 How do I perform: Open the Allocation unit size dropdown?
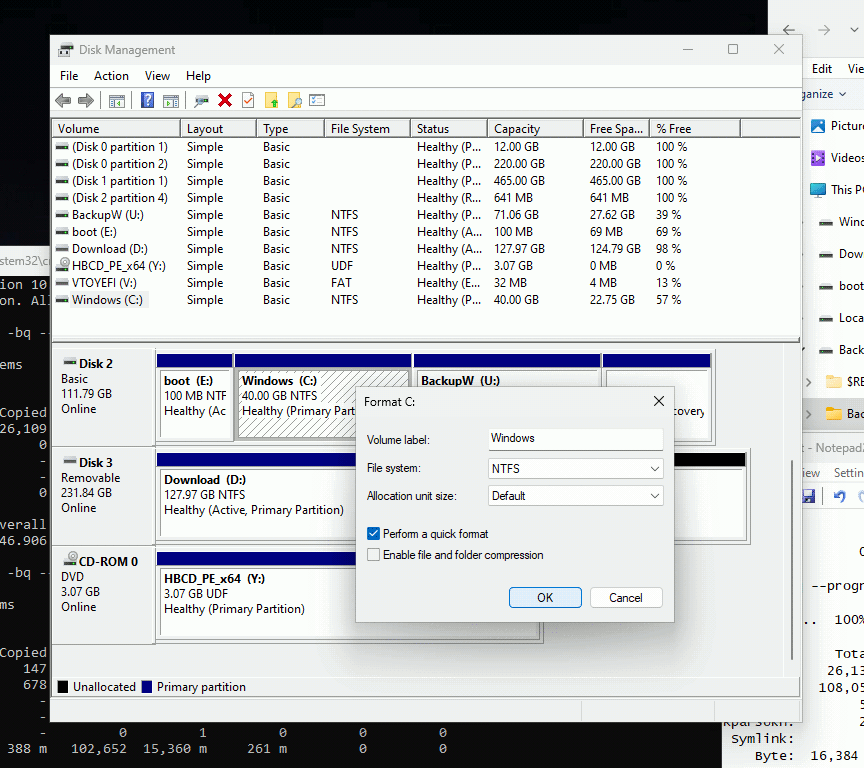575,496
